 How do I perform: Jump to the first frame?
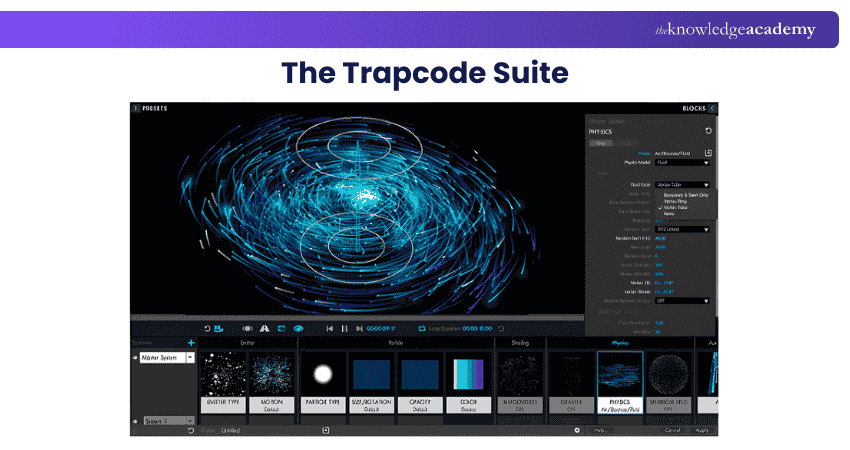[x=329, y=329]
